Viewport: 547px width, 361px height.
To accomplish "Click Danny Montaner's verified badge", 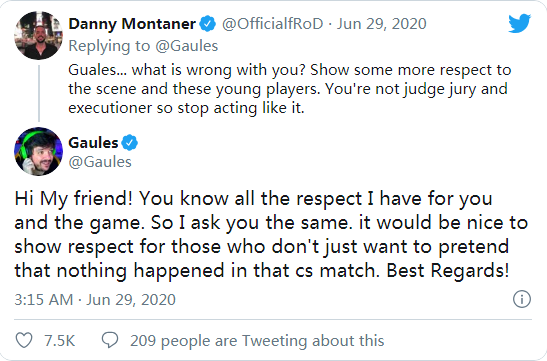I will [208, 24].
